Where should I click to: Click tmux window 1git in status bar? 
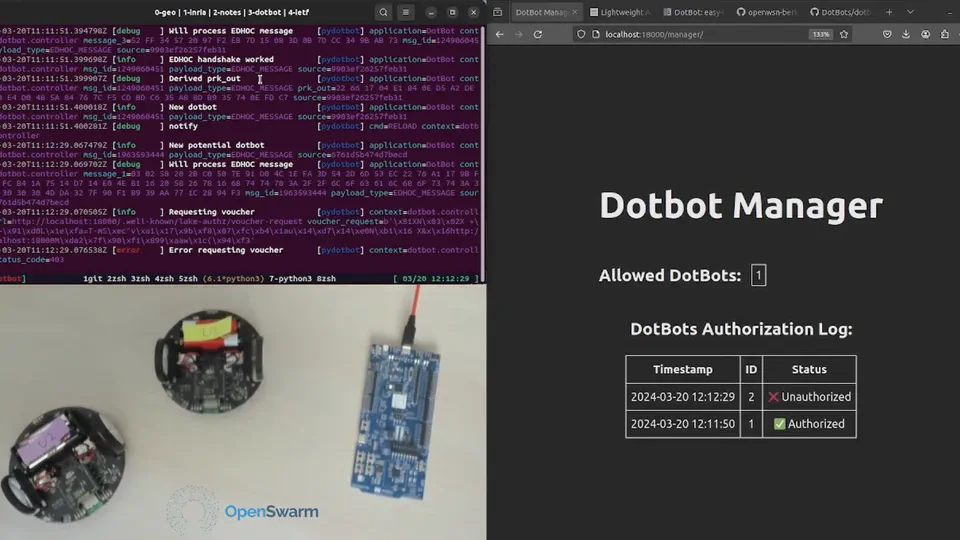pyautogui.click(x=92, y=279)
